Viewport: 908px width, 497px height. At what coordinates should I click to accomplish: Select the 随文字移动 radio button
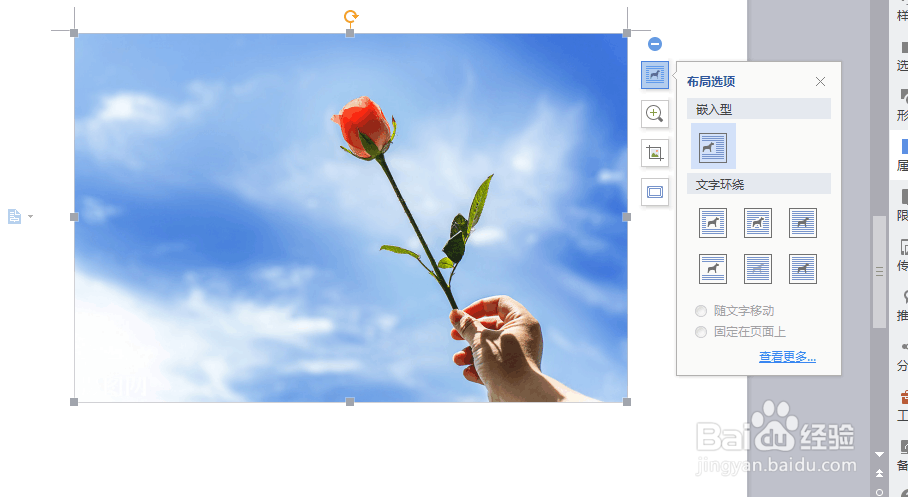pyautogui.click(x=701, y=311)
